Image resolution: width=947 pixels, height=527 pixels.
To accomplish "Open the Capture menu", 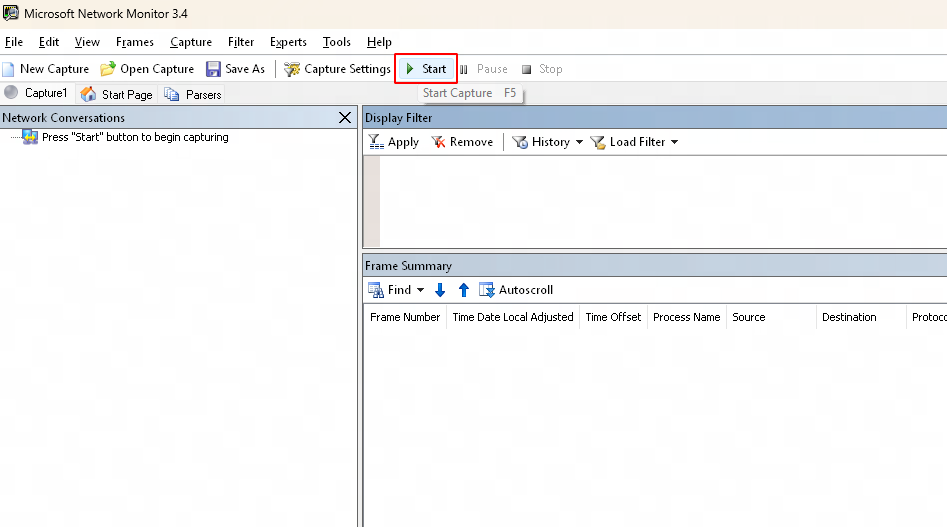I will (x=191, y=42).
